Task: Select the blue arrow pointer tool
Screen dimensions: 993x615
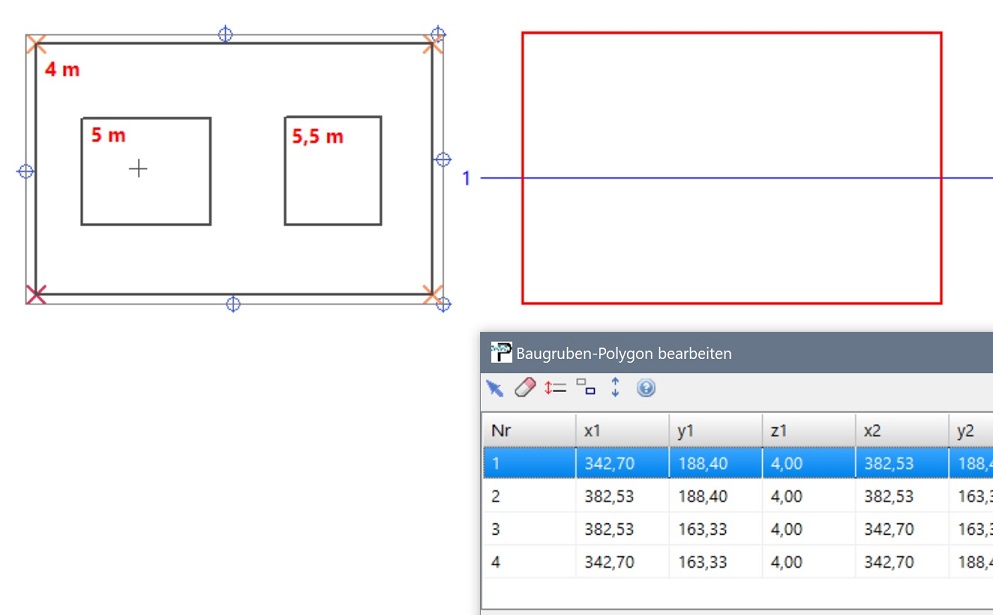Action: coord(494,388)
